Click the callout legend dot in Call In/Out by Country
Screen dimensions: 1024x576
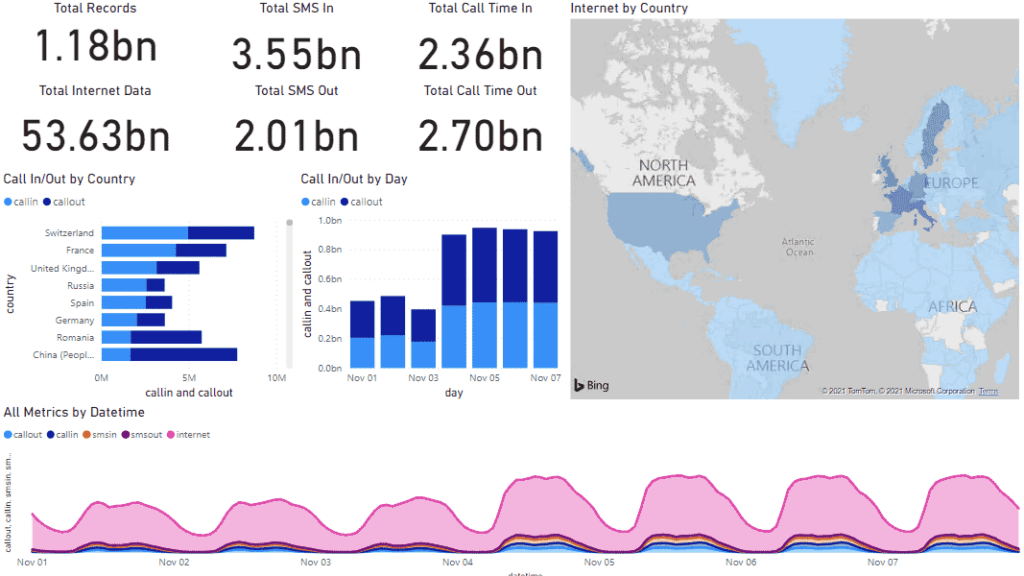(47, 202)
